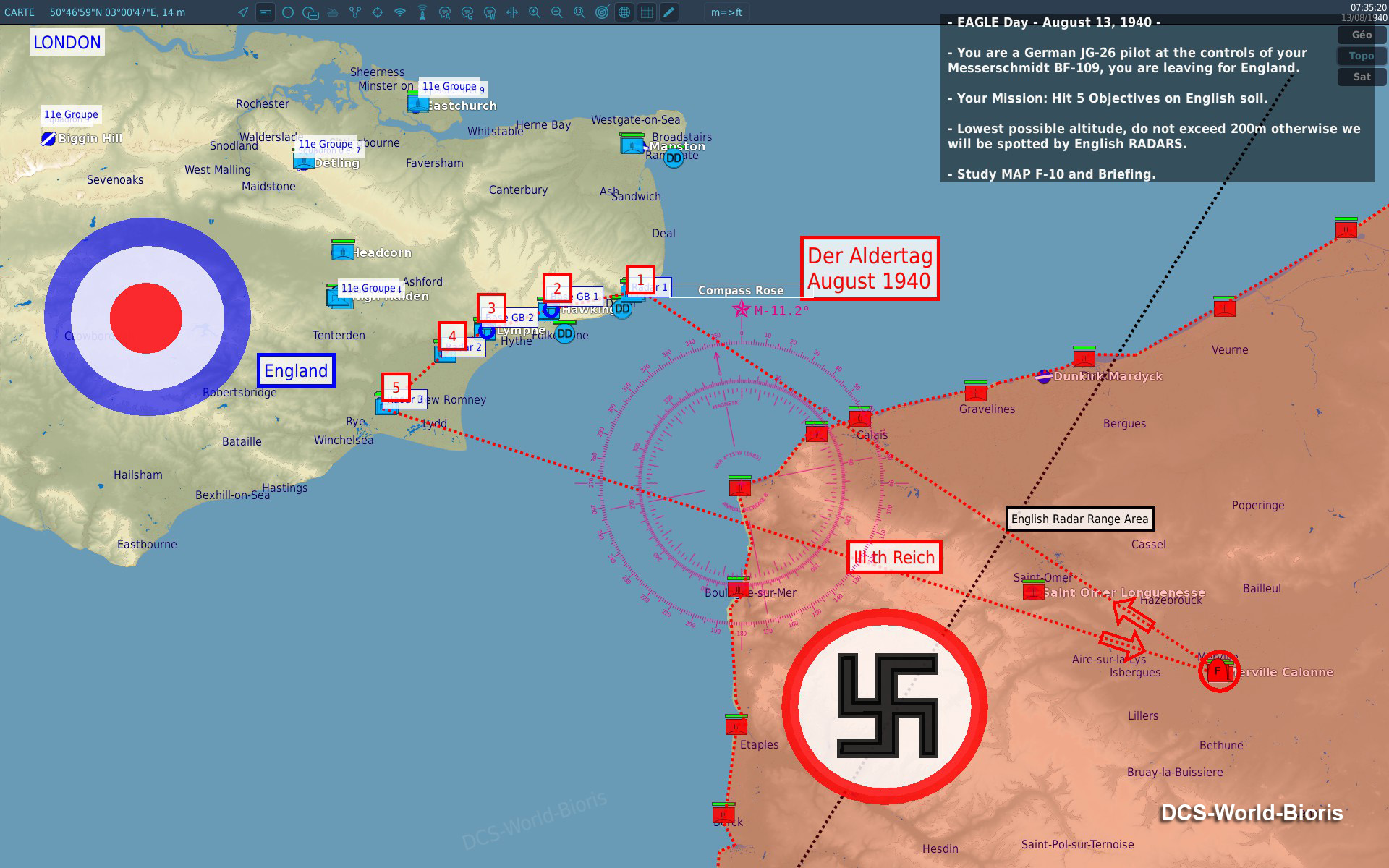Switch map to Géo layer
The image size is (1389, 868).
click(1362, 35)
